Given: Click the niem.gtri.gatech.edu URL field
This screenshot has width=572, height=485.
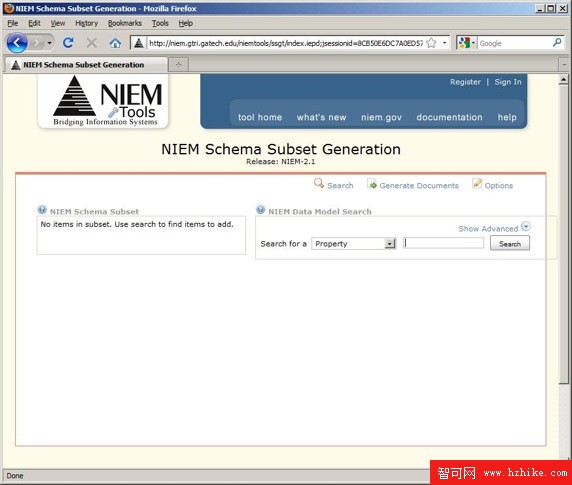Looking at the screenshot, I should (286, 43).
